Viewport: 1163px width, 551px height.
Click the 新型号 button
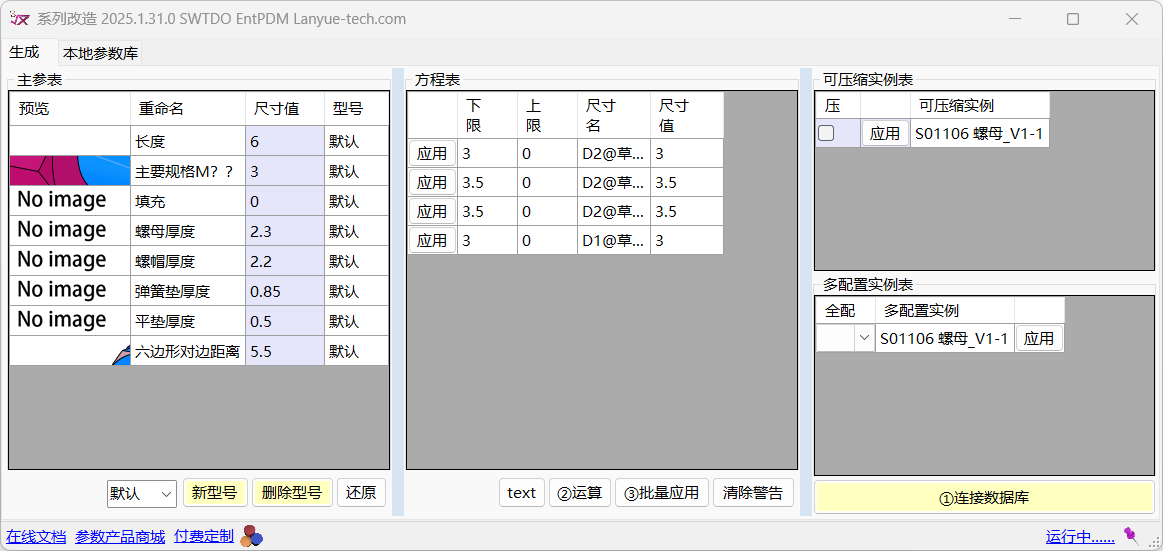point(214,493)
